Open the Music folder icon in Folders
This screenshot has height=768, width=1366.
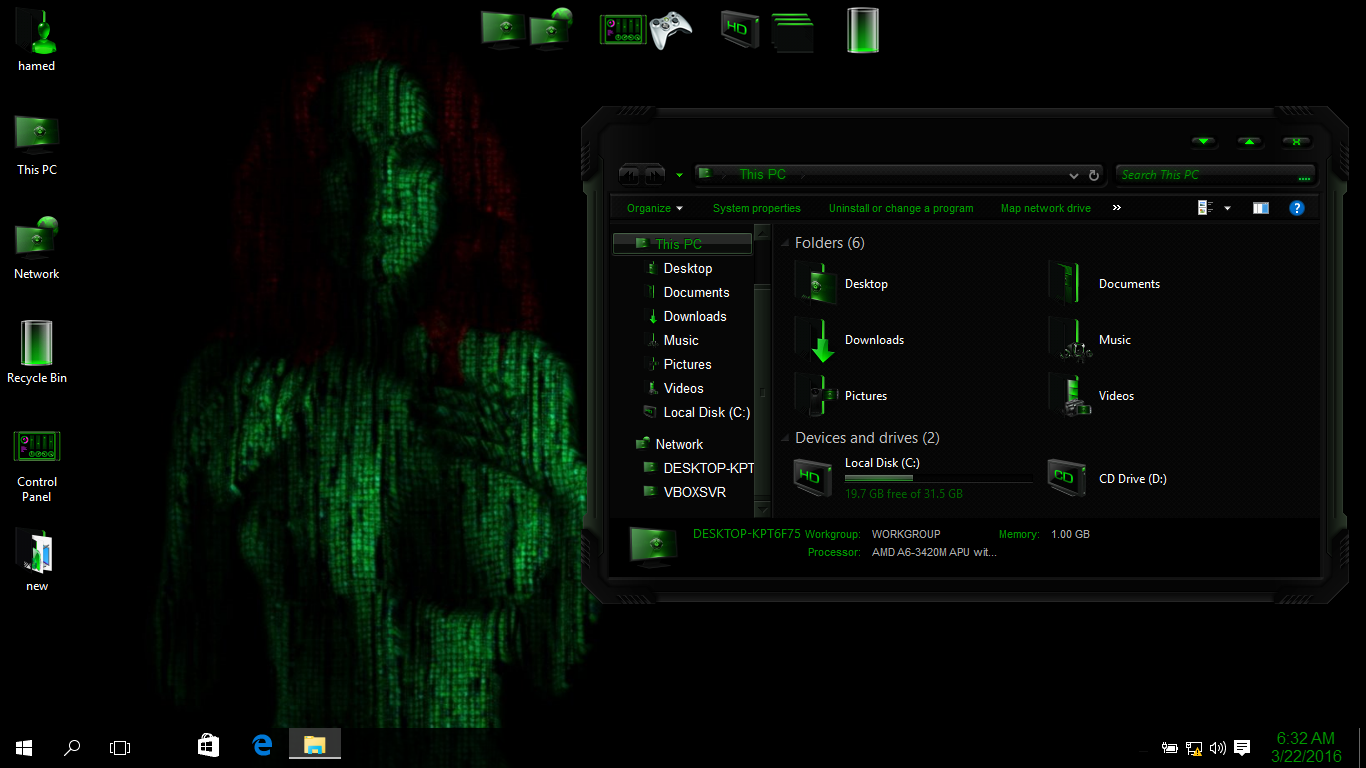[x=1068, y=340]
